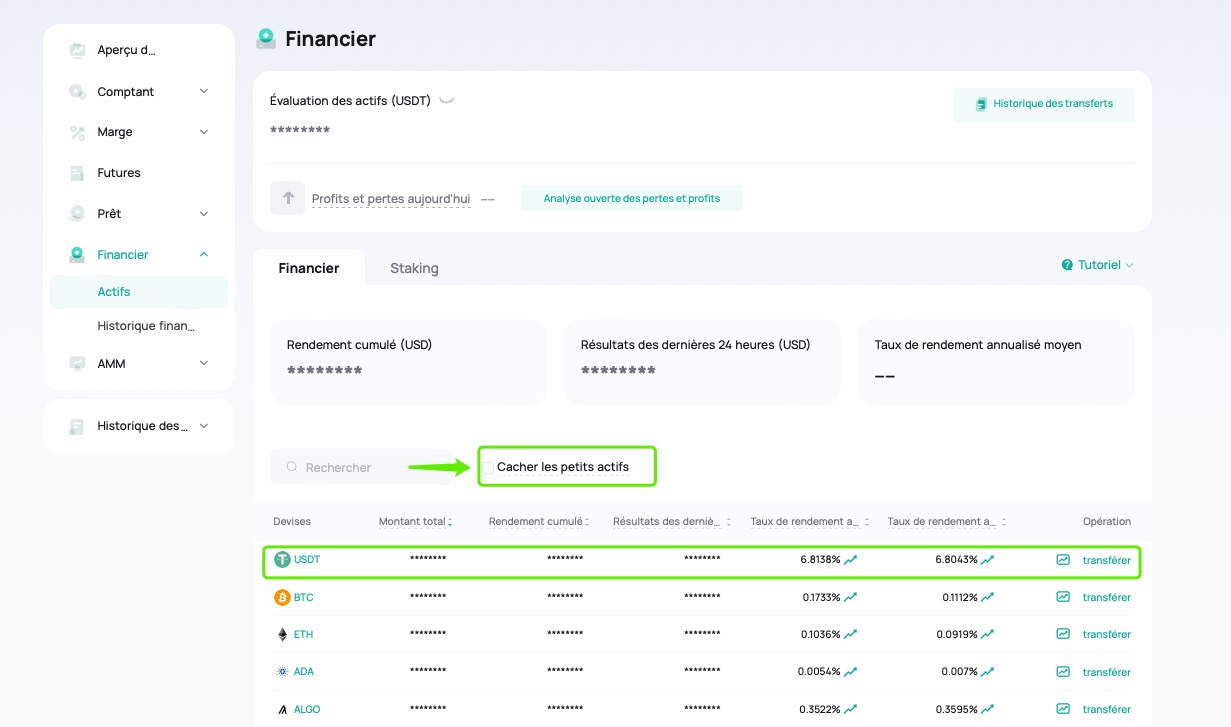Click Analyse ouverte des pertes et profits

coord(631,198)
